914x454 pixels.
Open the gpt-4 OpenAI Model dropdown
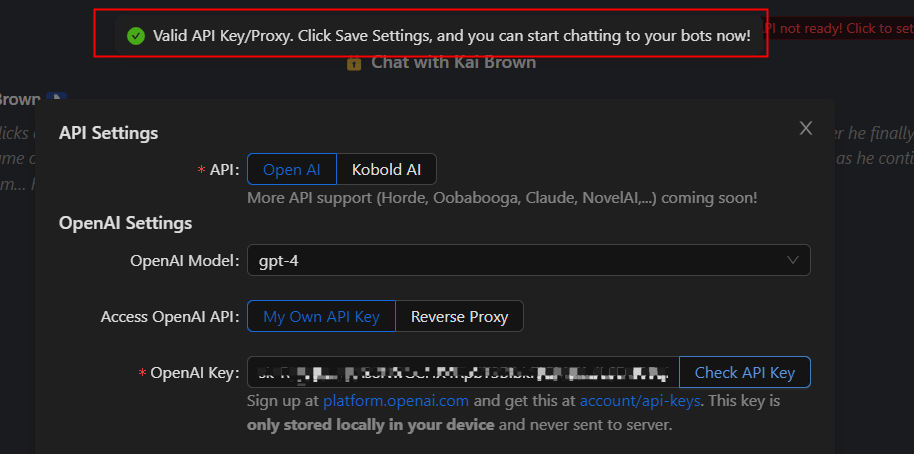click(x=528, y=261)
